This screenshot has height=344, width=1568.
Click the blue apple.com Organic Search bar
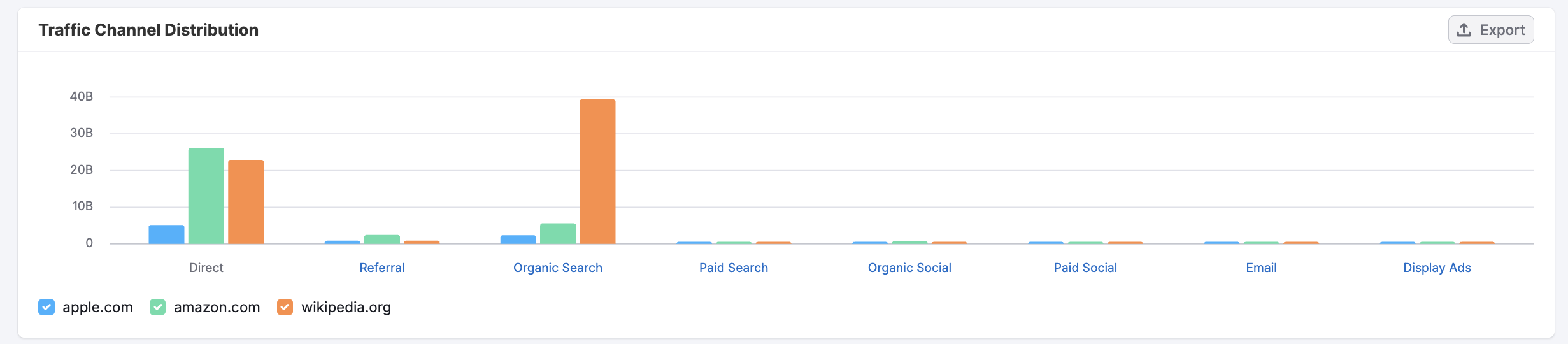pos(518,240)
